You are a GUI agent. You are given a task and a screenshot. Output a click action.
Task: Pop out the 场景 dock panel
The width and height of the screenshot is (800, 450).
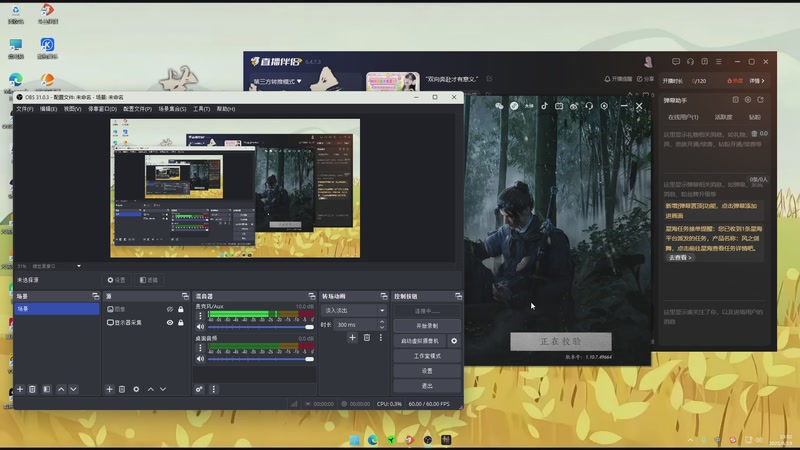tap(95, 296)
